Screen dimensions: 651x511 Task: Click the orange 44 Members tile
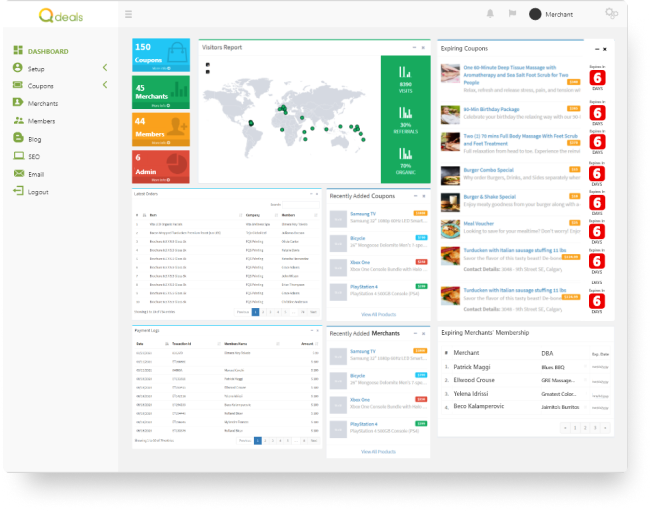click(x=161, y=129)
